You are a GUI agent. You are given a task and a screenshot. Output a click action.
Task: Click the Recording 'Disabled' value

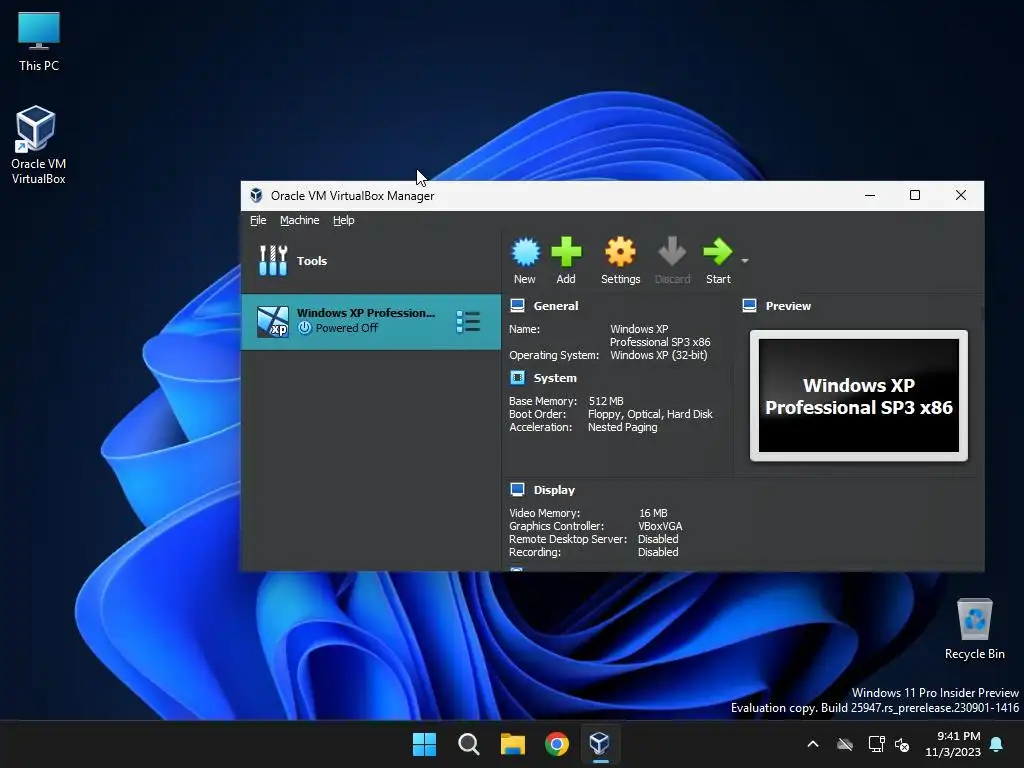(658, 552)
